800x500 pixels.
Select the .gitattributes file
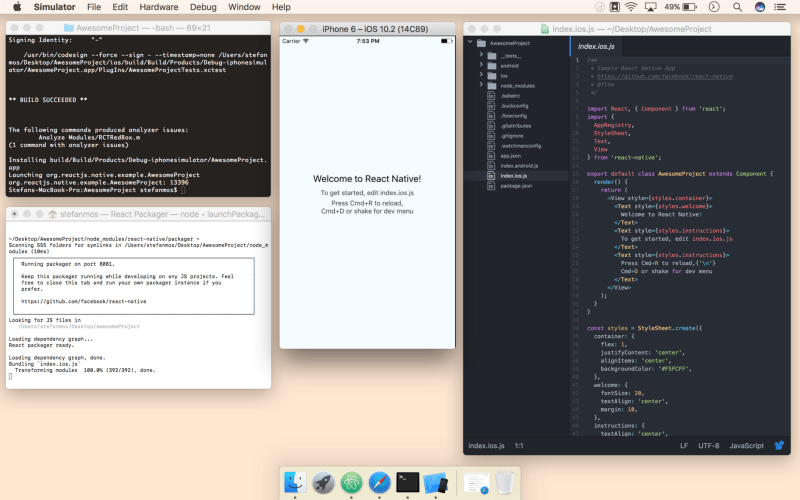coord(516,126)
